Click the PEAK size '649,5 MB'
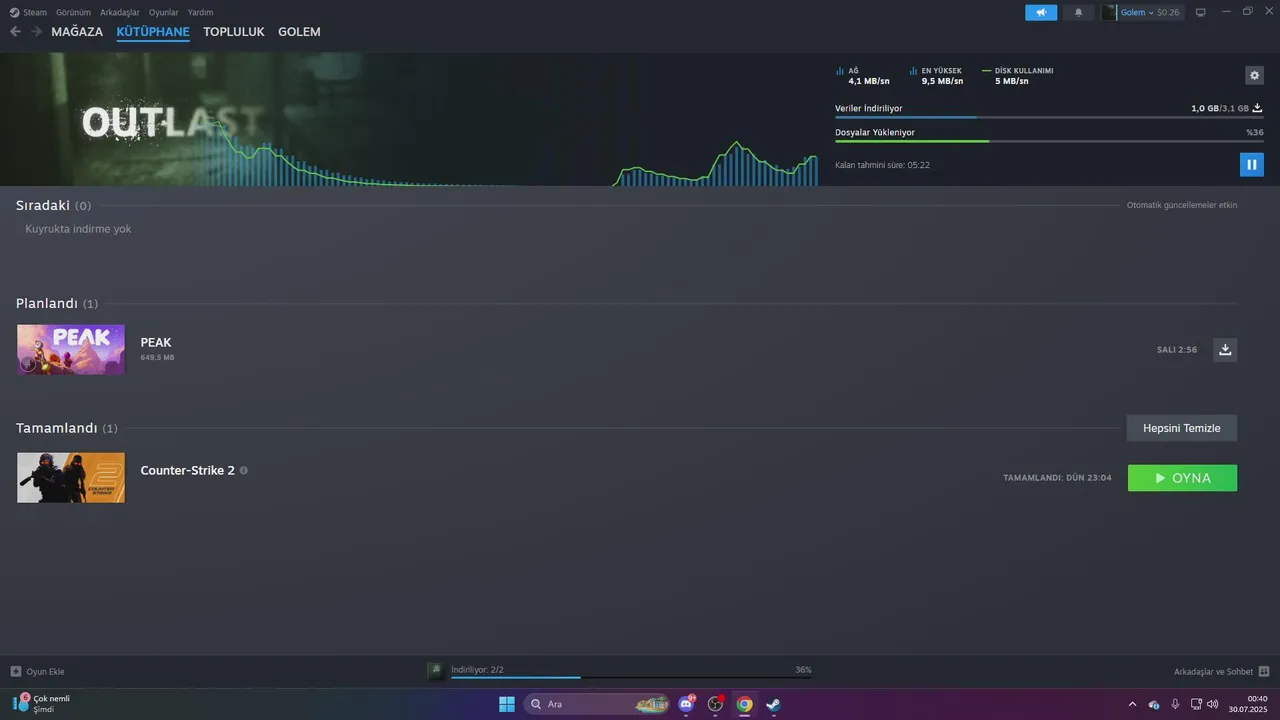 tap(157, 357)
